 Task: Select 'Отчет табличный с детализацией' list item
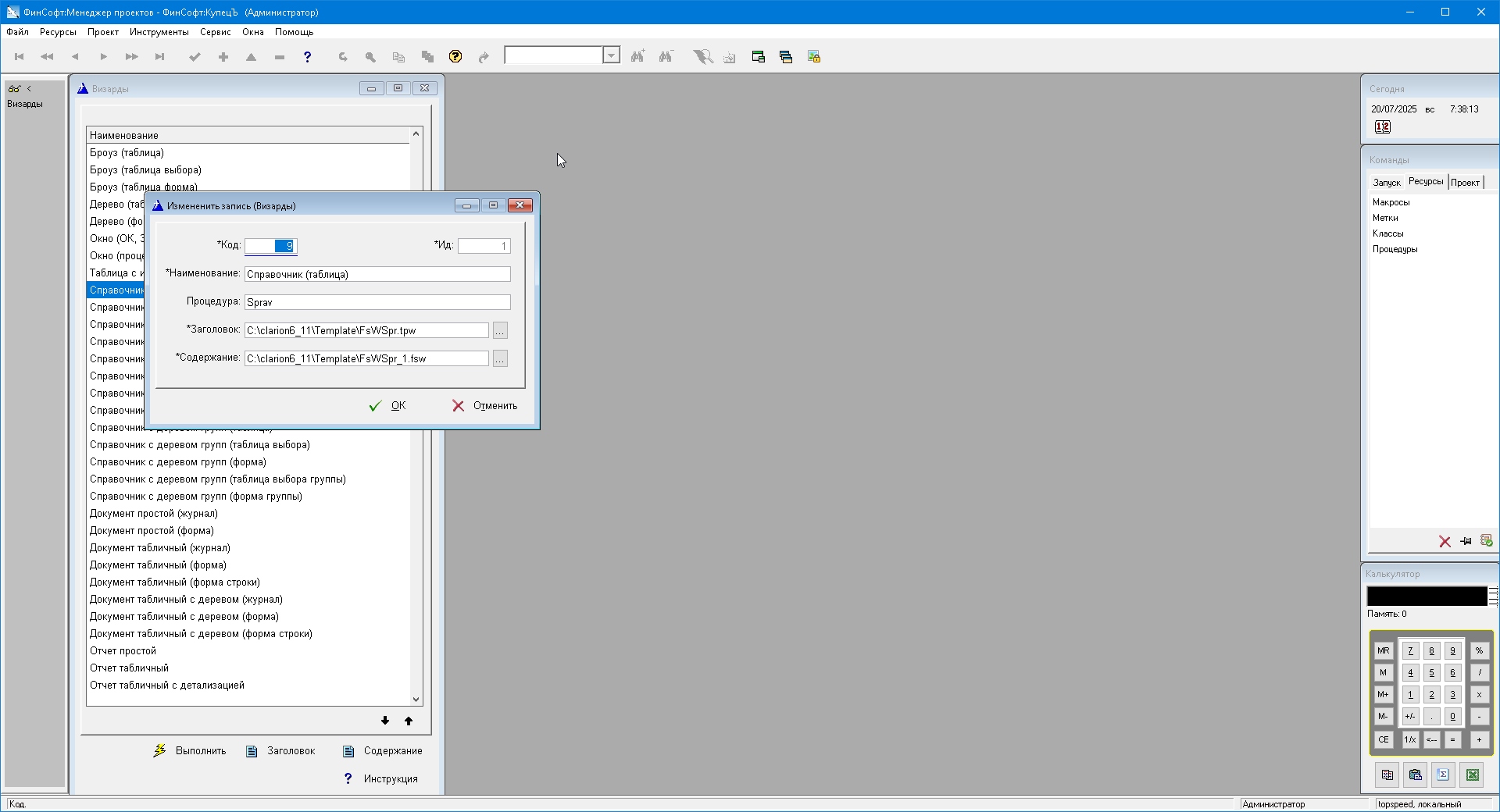(x=167, y=686)
